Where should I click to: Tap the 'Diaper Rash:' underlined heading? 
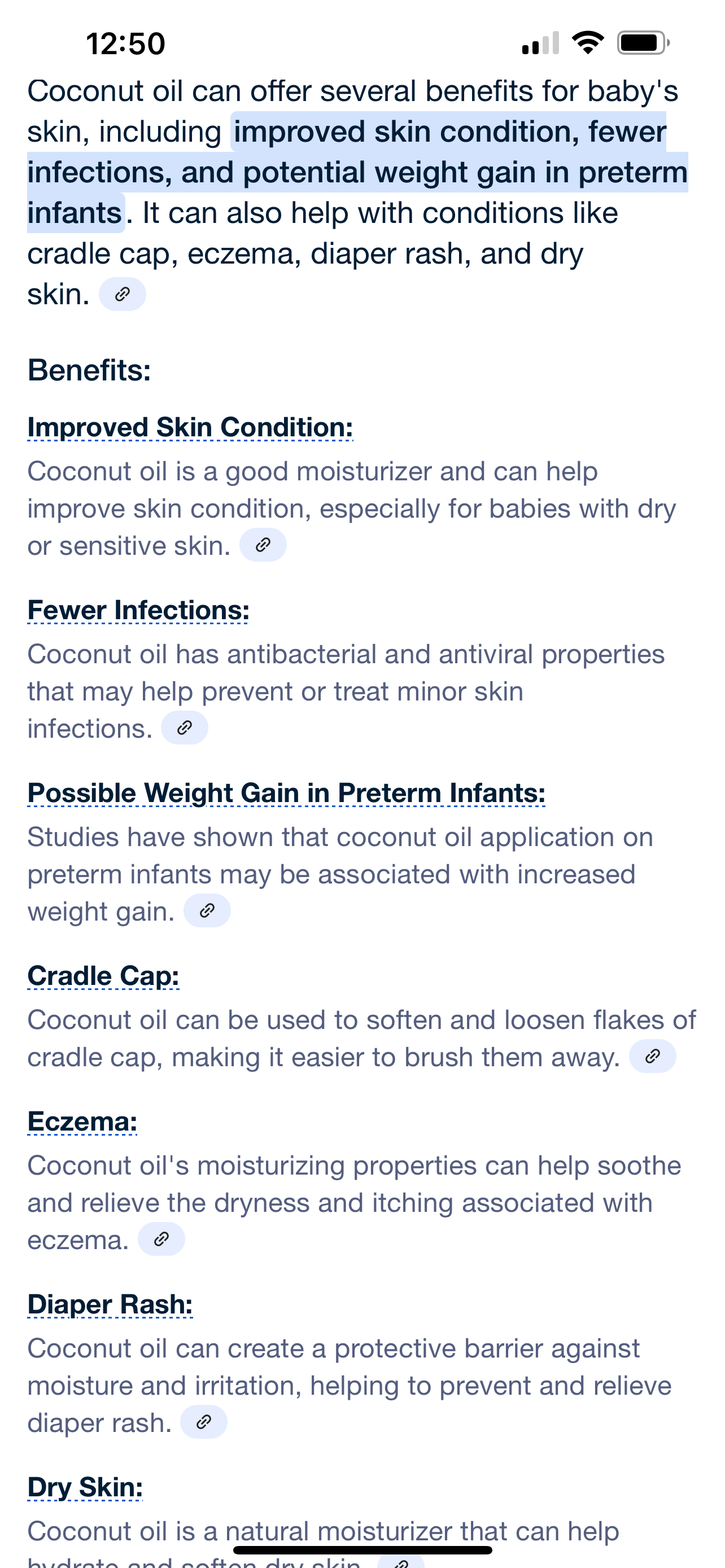(110, 1304)
